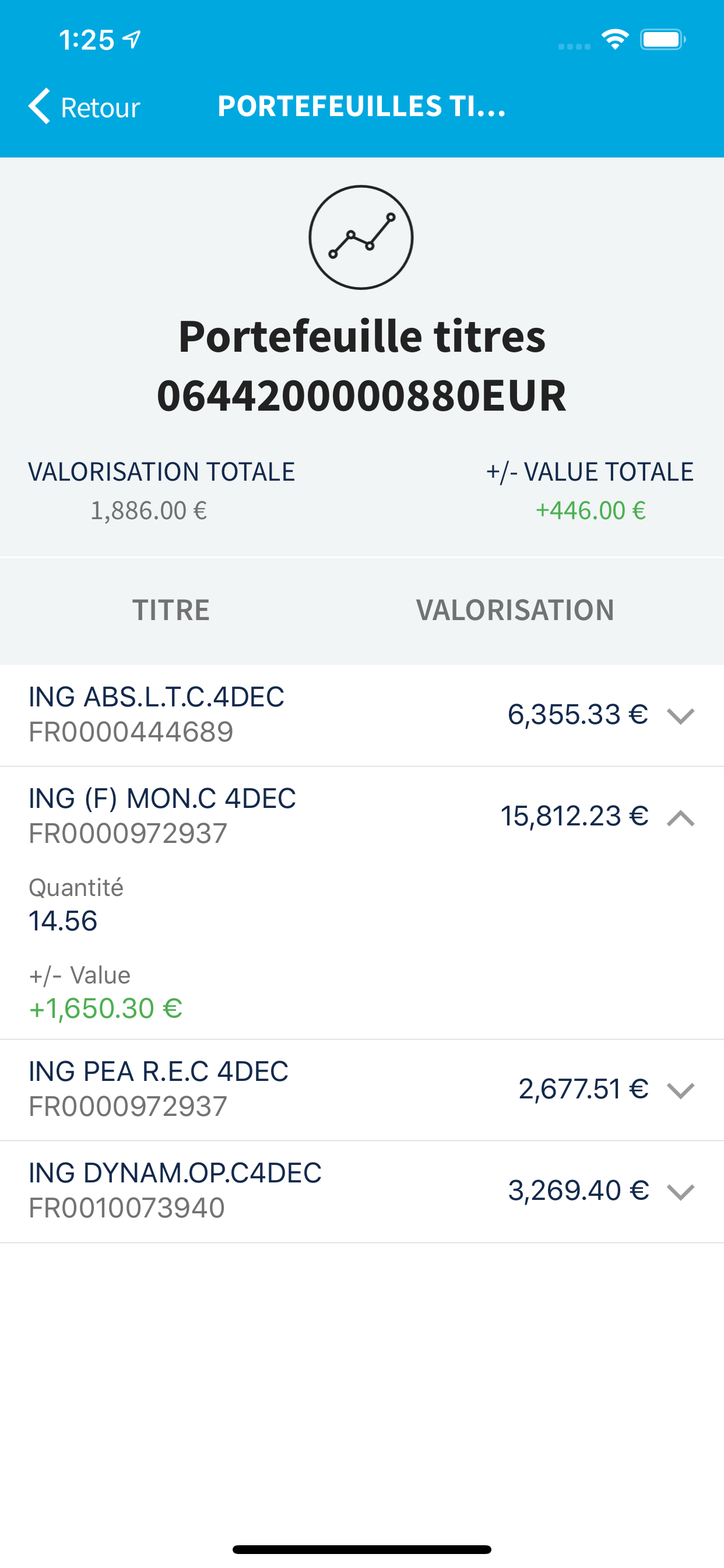Tap the +446.00 € total gain value
The height and width of the screenshot is (1568, 724).
pyautogui.click(x=590, y=510)
